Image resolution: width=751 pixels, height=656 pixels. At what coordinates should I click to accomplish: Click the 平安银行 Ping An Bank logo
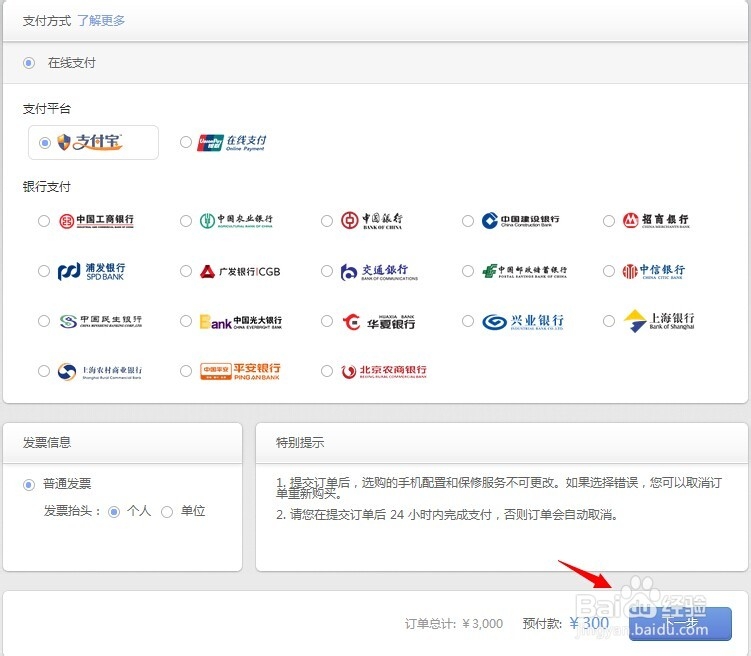coord(240,371)
